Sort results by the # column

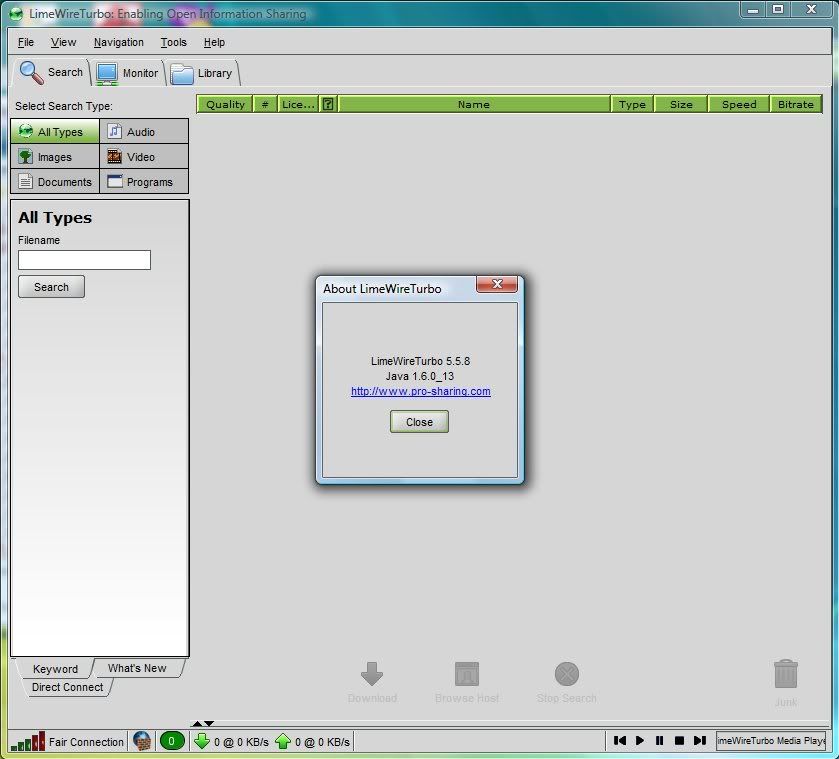tap(265, 104)
